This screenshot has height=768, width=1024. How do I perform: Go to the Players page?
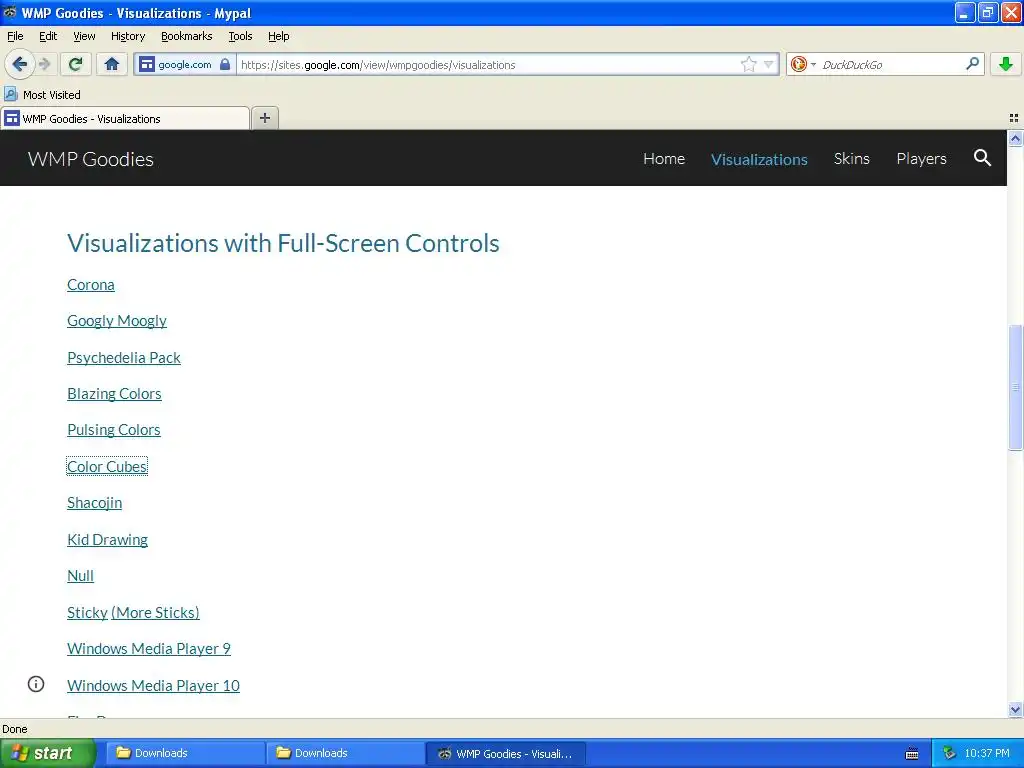[921, 159]
